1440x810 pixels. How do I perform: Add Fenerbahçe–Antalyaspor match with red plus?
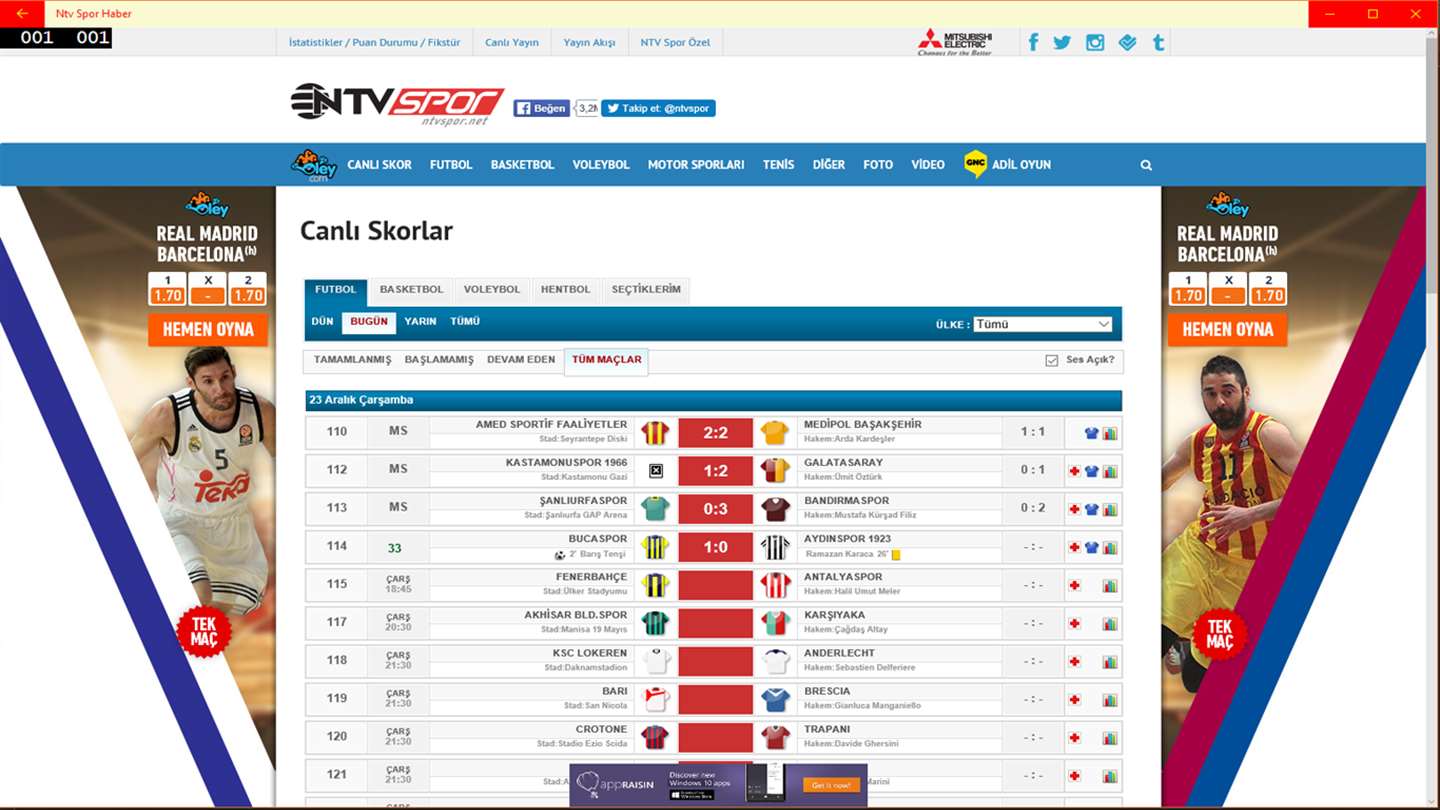tap(1074, 585)
